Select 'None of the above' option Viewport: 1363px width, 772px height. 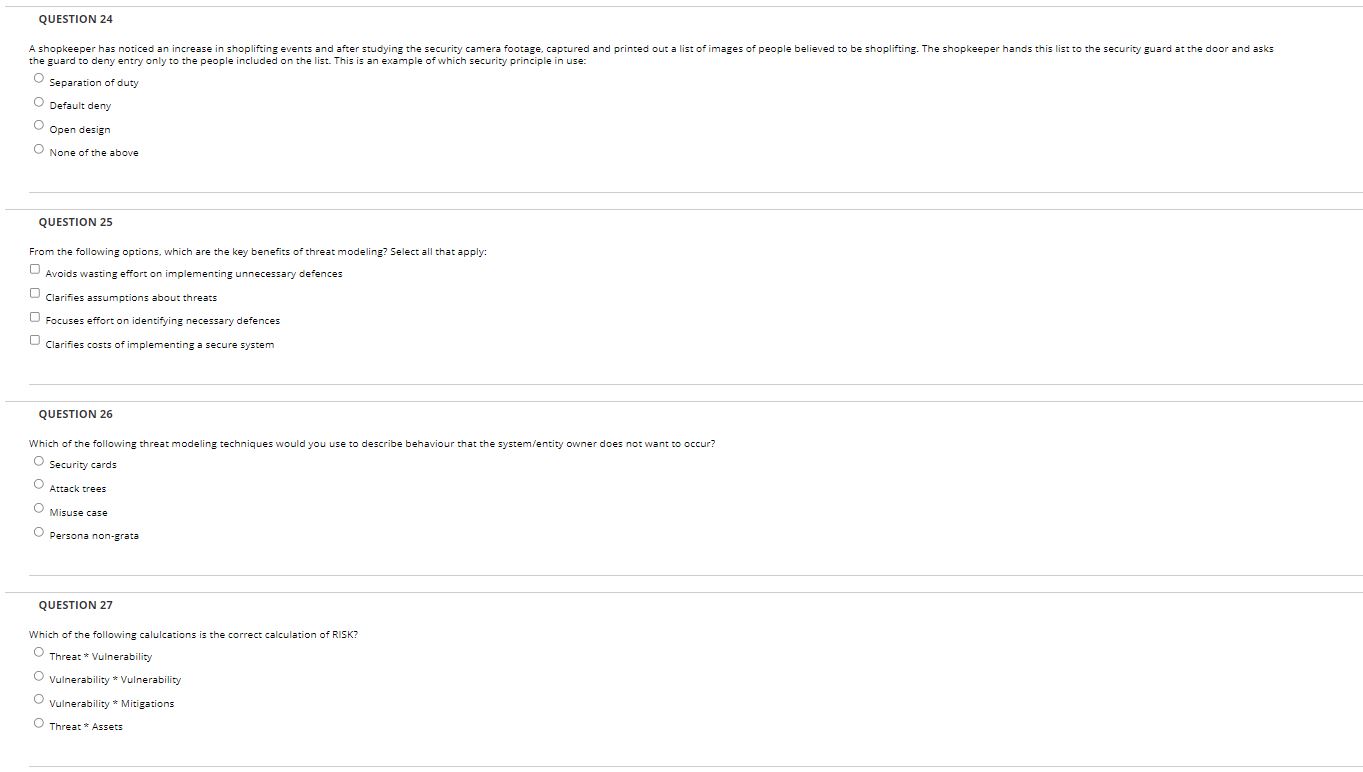pyautogui.click(x=39, y=150)
